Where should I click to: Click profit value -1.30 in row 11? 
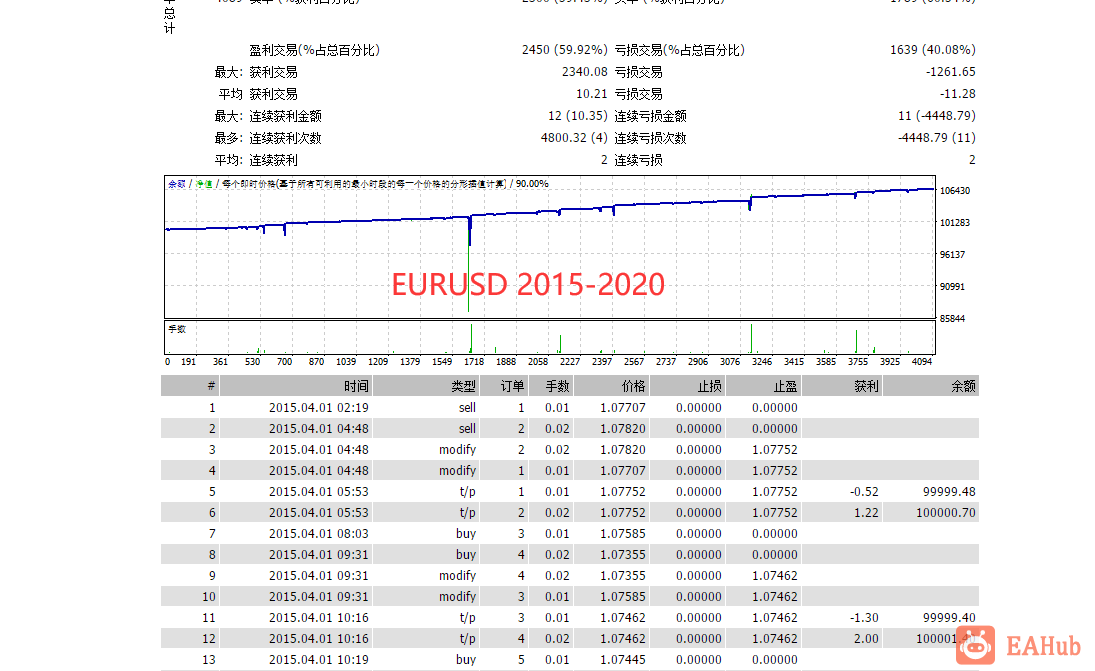[865, 617]
